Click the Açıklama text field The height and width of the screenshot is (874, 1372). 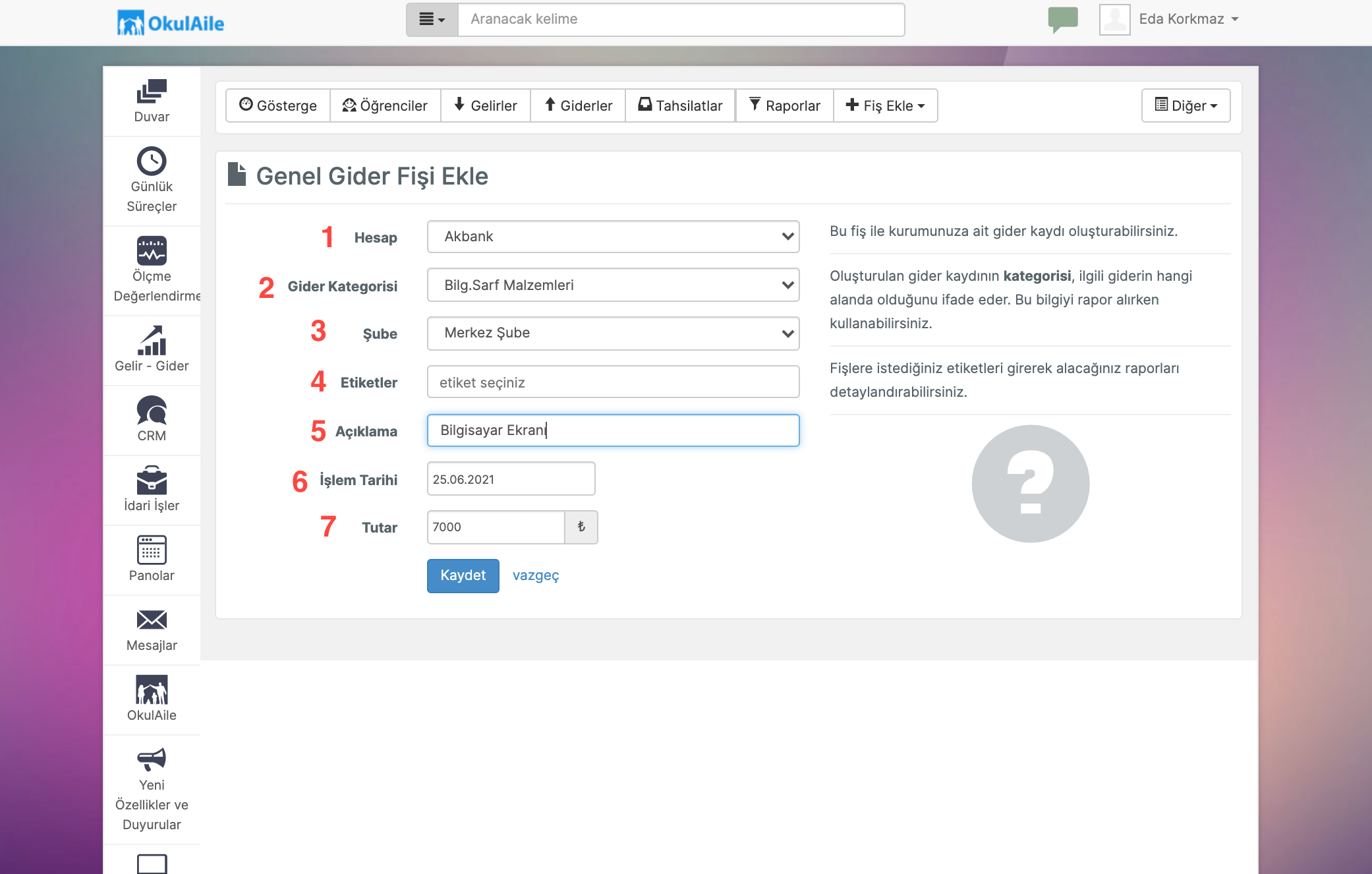coord(613,430)
